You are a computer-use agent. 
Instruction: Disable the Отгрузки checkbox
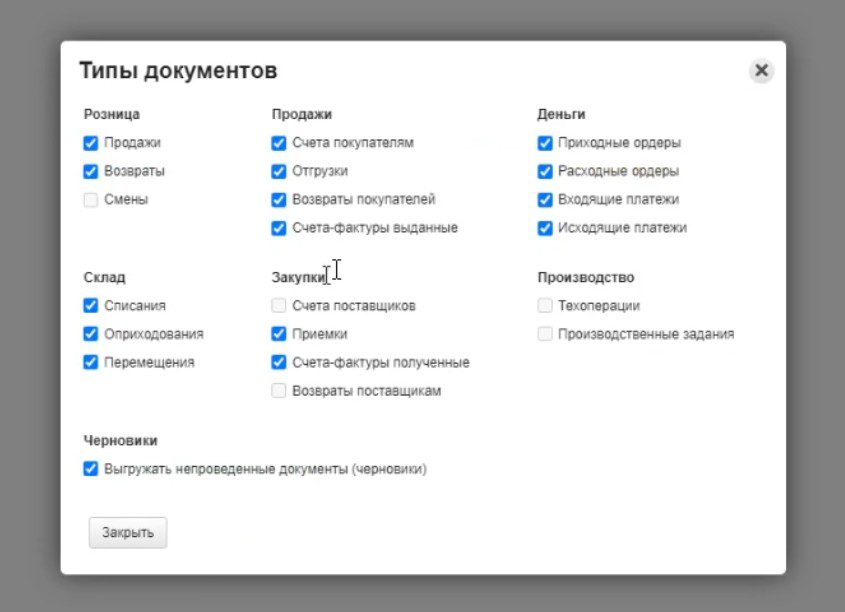click(279, 171)
